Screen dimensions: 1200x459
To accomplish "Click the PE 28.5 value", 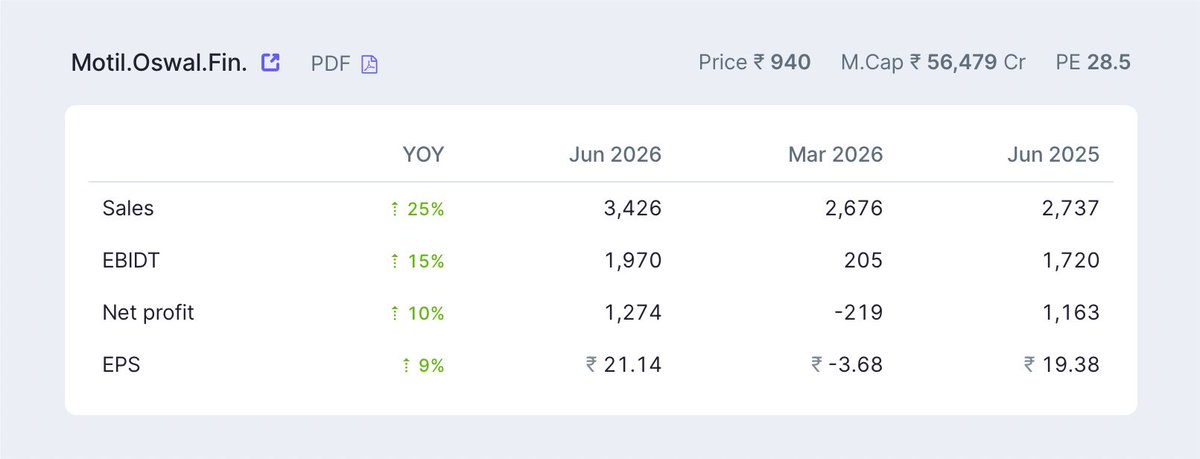I will click(1093, 62).
